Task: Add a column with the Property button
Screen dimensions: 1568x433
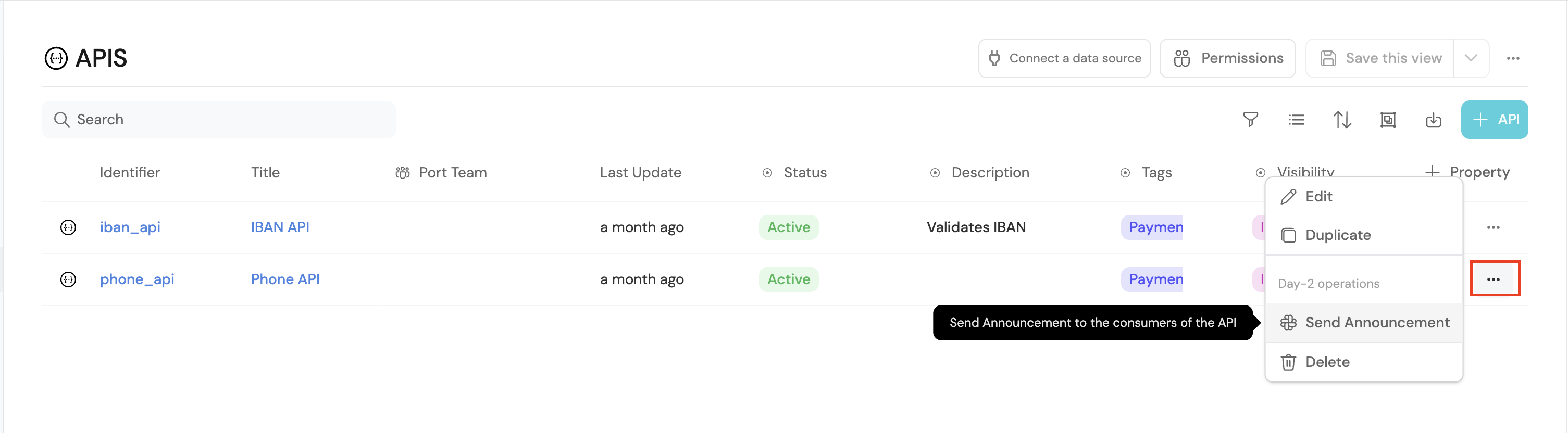Action: (x=1467, y=172)
